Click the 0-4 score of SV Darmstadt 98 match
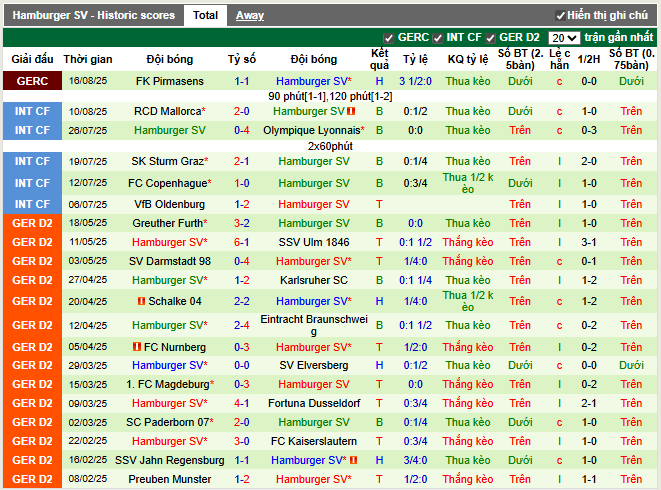Viewport: 661px width, 490px height. [242, 261]
